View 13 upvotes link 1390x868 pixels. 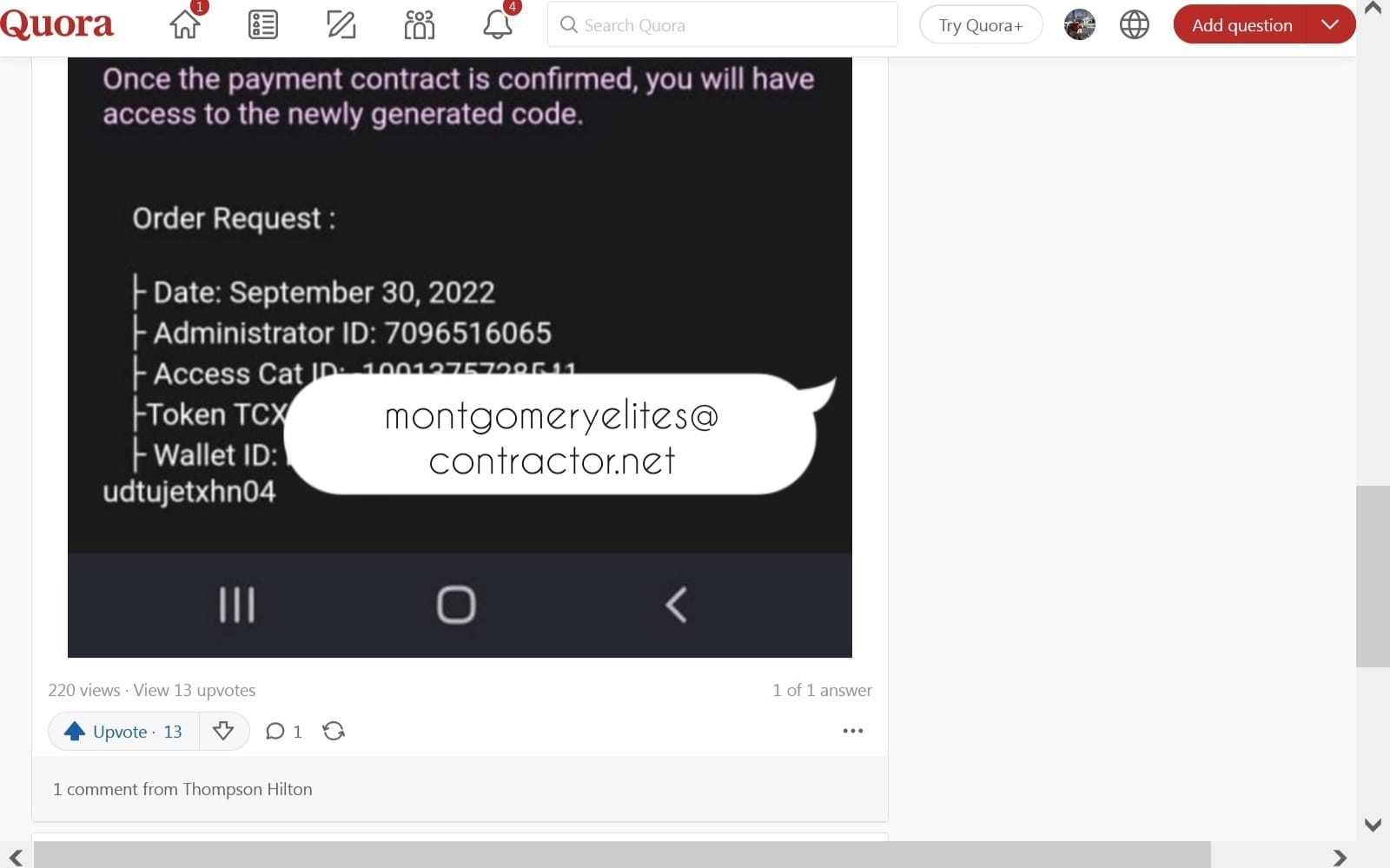click(x=195, y=690)
